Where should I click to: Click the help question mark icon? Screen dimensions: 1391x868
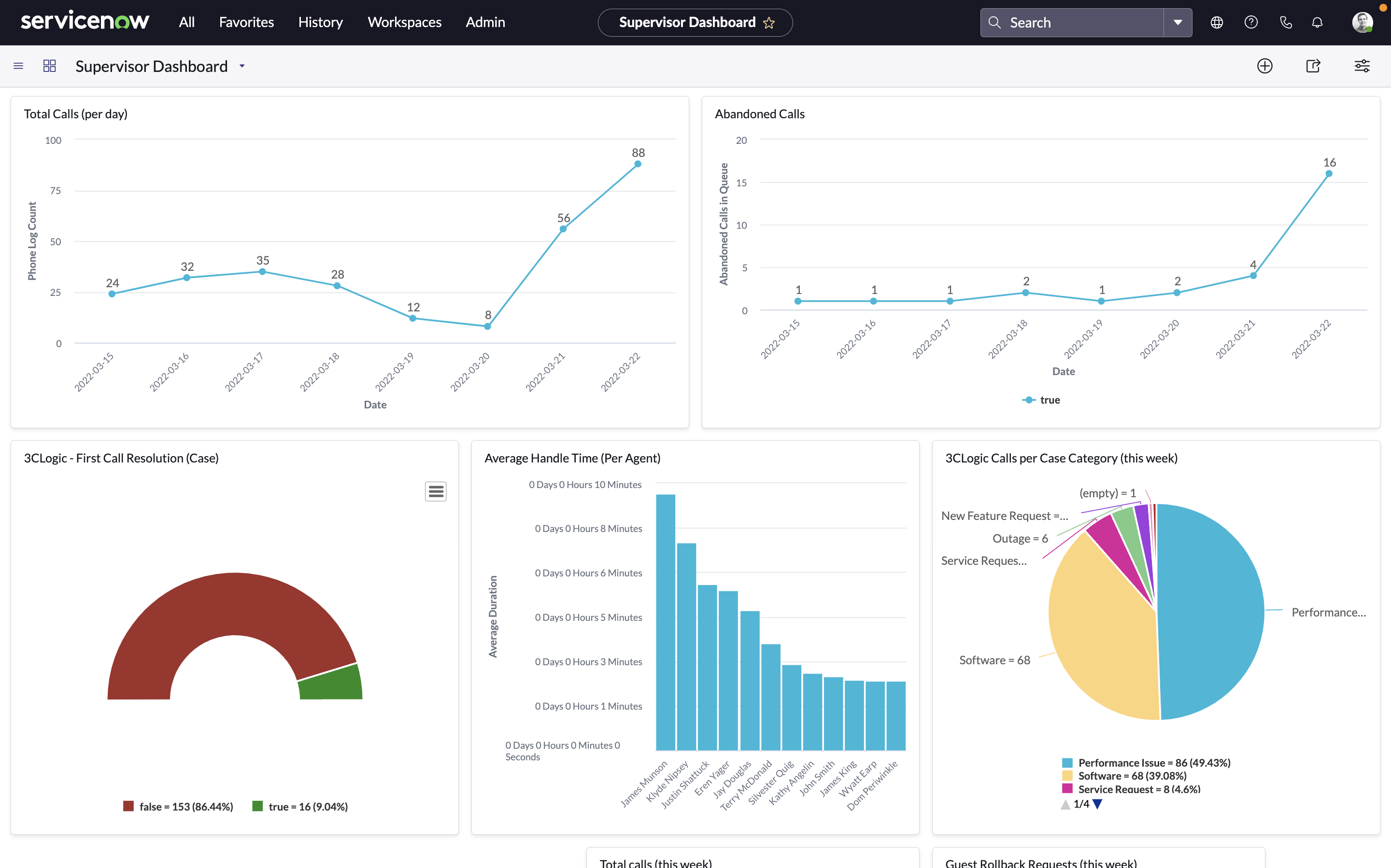[x=1251, y=22]
